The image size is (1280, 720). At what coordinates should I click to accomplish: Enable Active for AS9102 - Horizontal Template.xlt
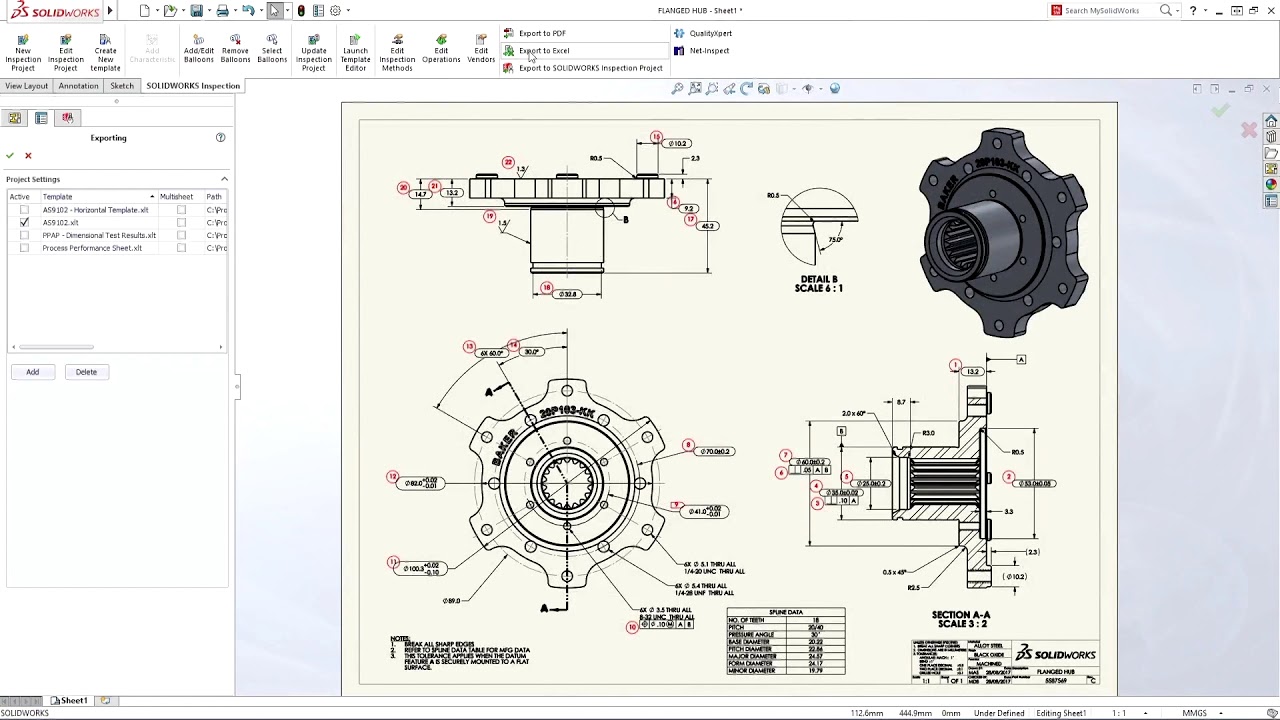(x=24, y=210)
